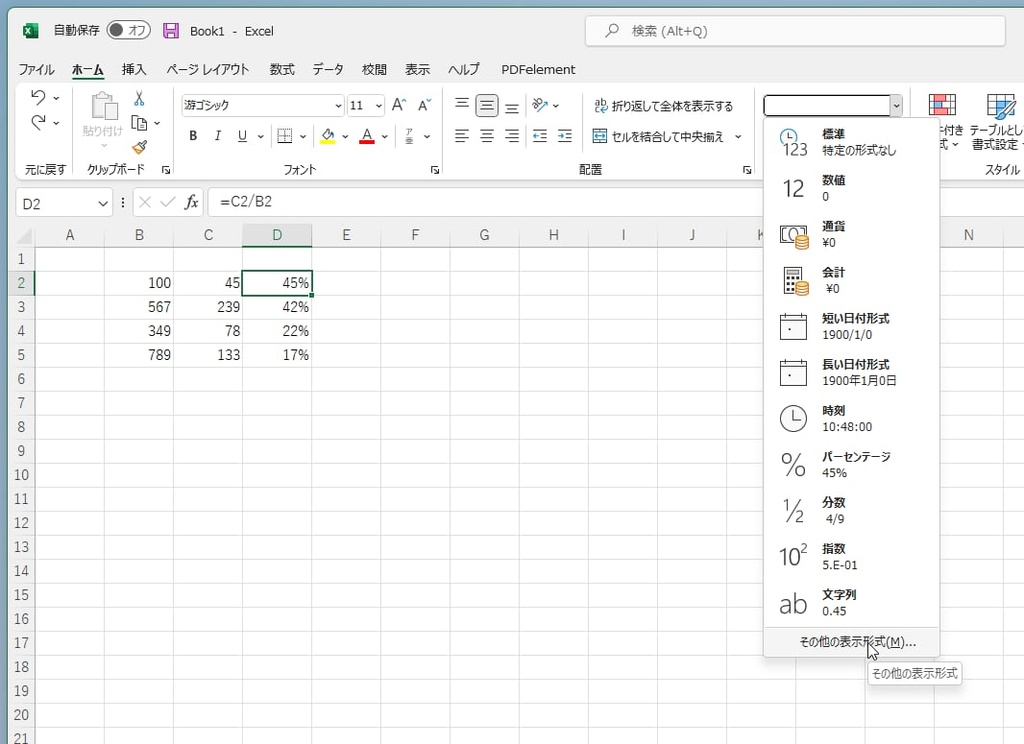
Task: Expand the font color dropdown arrow
Action: point(385,136)
